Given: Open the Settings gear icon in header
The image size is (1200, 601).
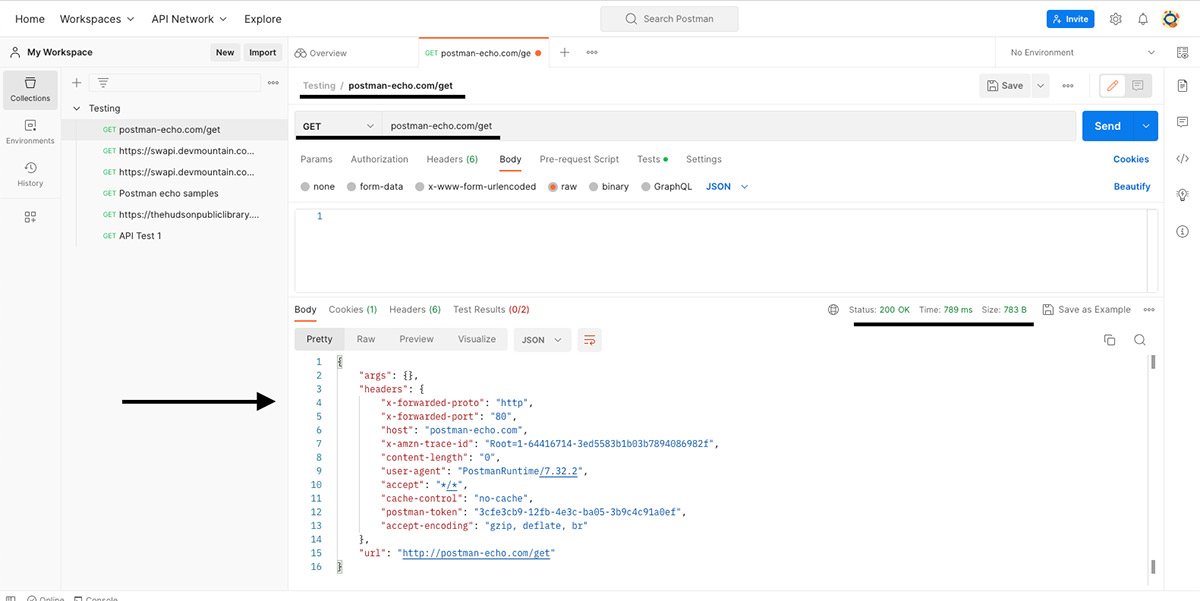Looking at the screenshot, I should [1116, 19].
